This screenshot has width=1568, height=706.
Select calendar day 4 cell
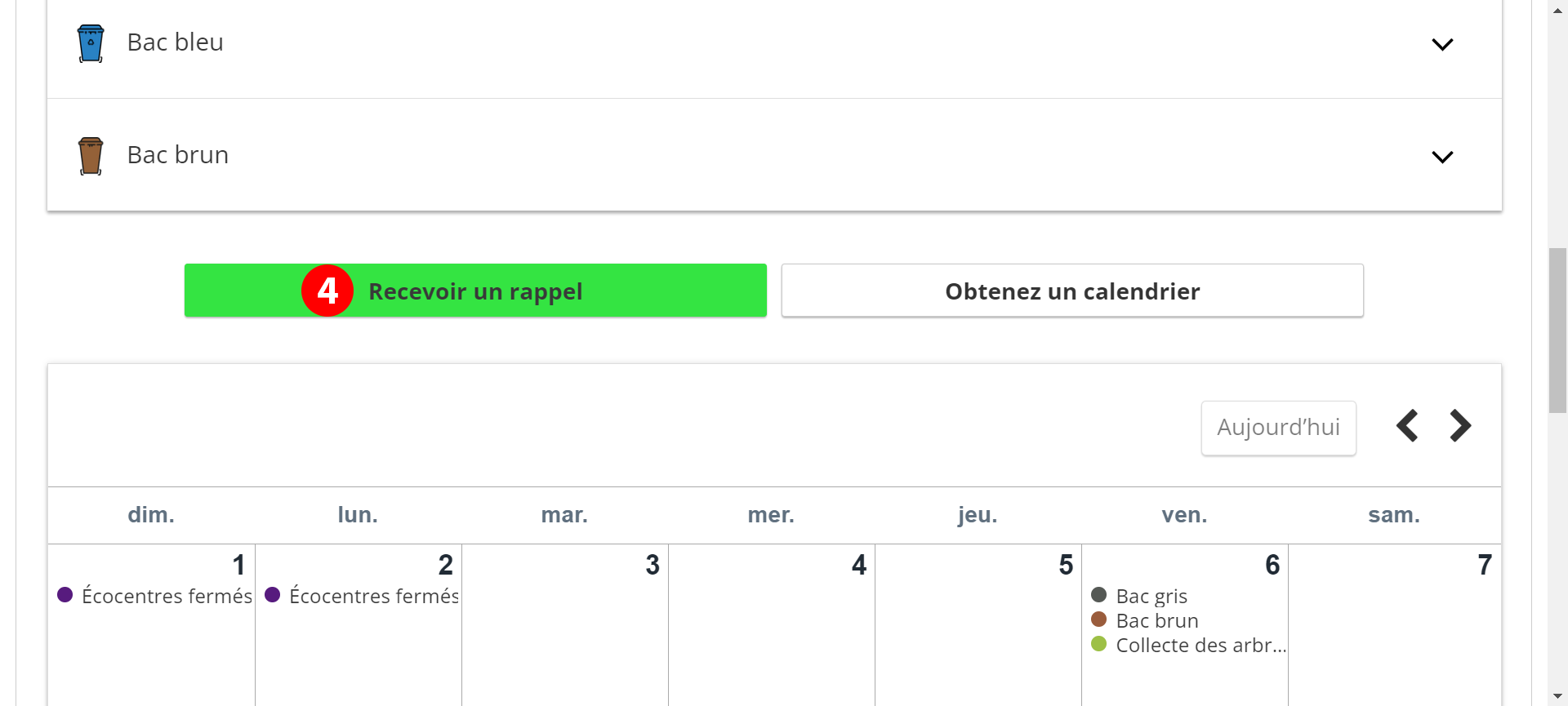(772, 628)
